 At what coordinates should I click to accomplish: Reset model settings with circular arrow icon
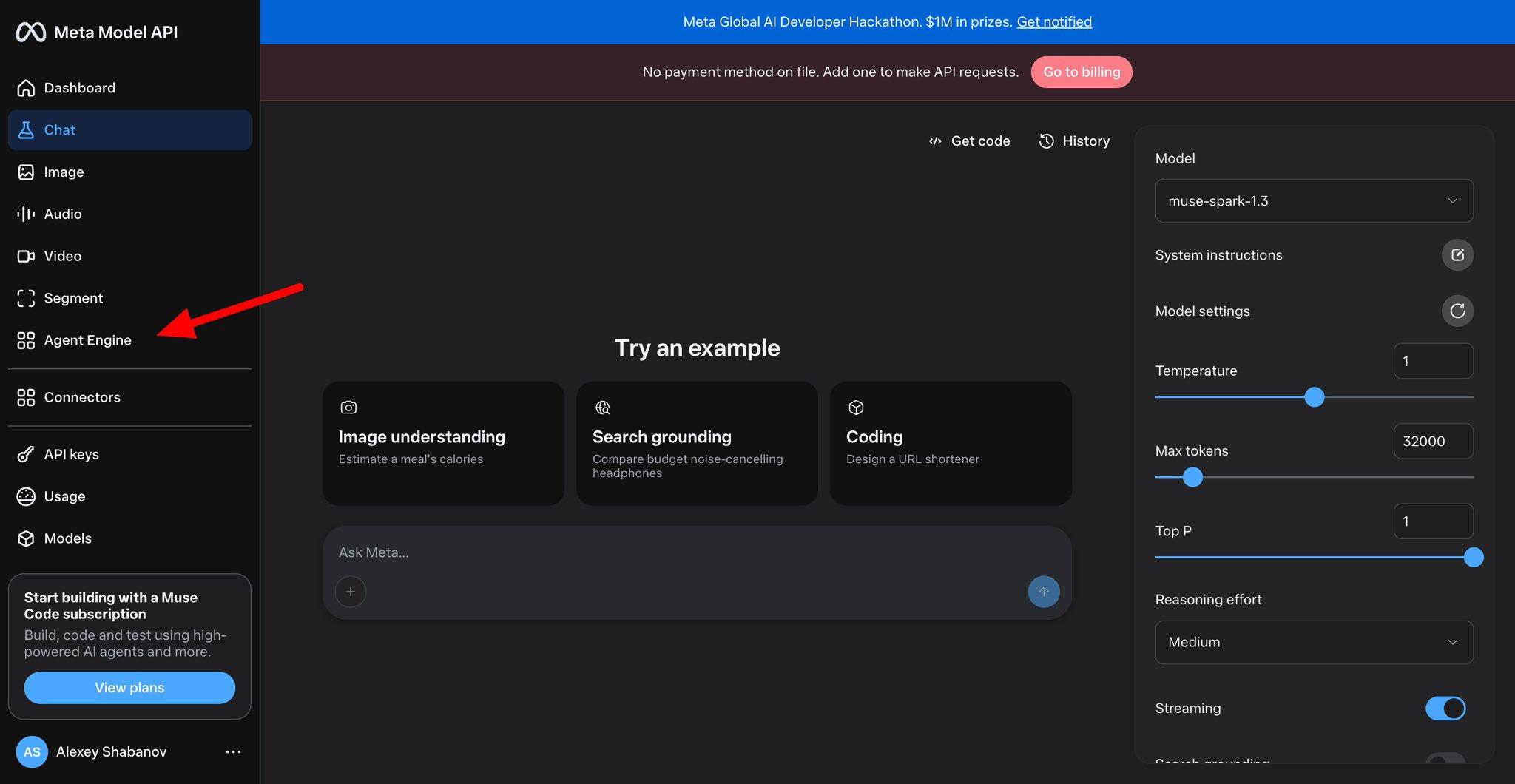pos(1457,311)
